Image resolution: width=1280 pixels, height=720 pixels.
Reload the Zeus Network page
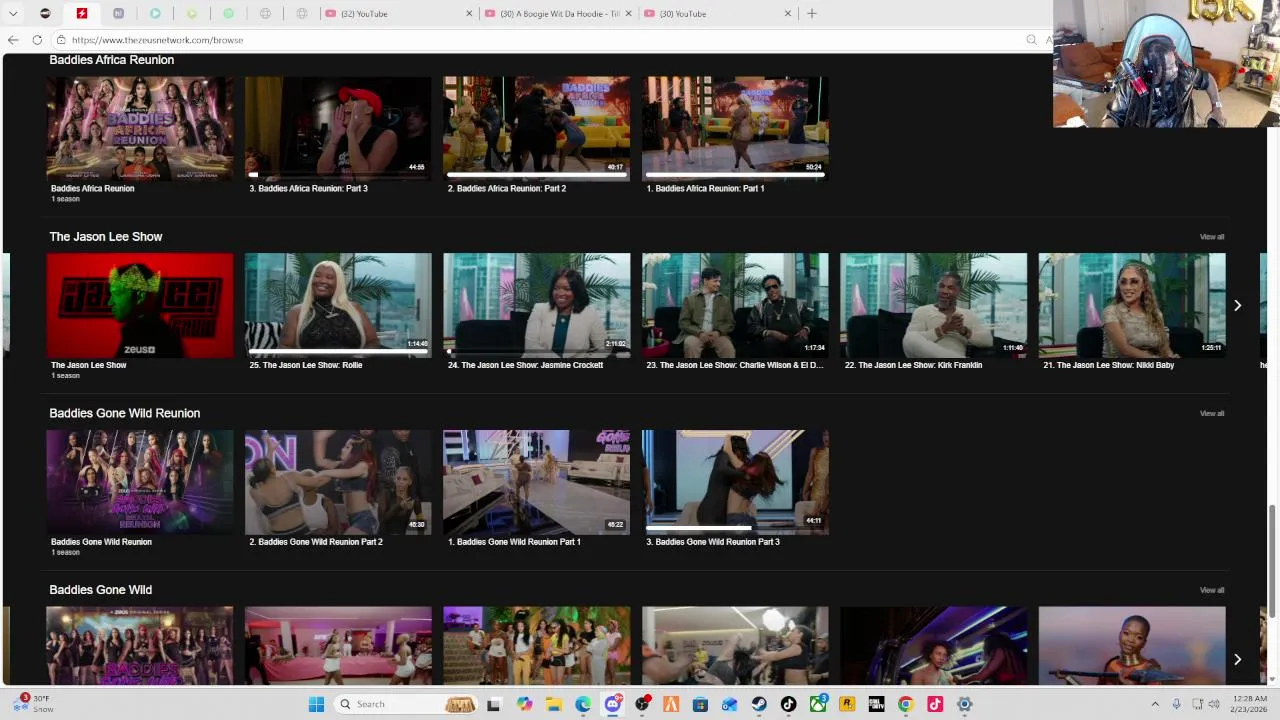37,40
